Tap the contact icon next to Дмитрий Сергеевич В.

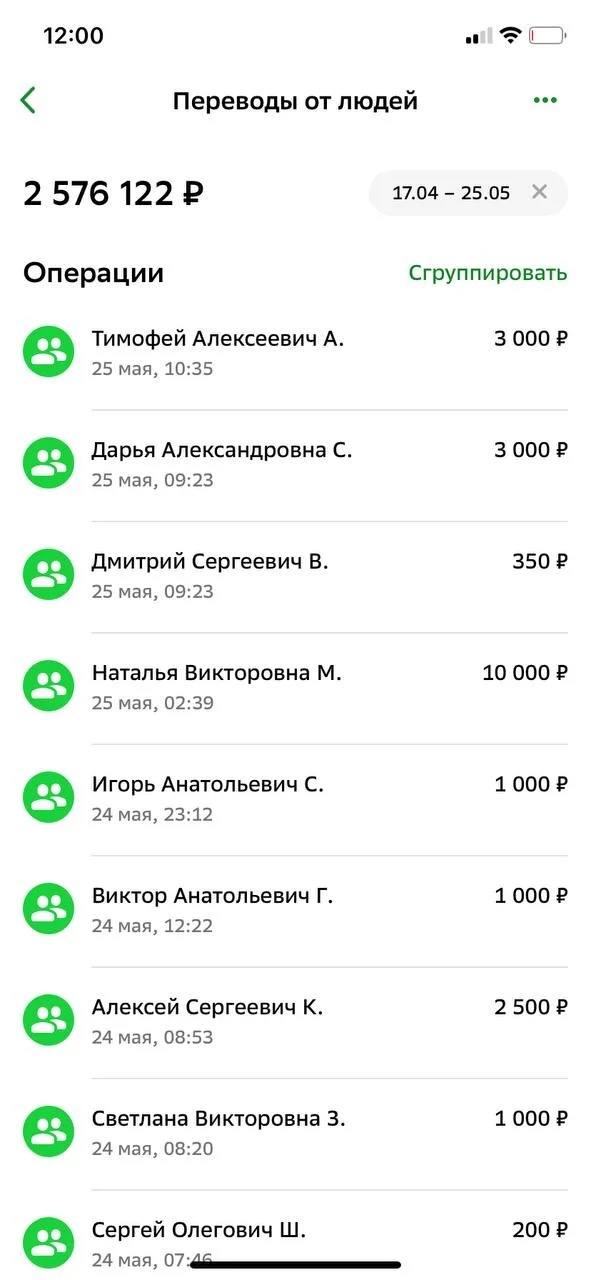(x=47, y=573)
